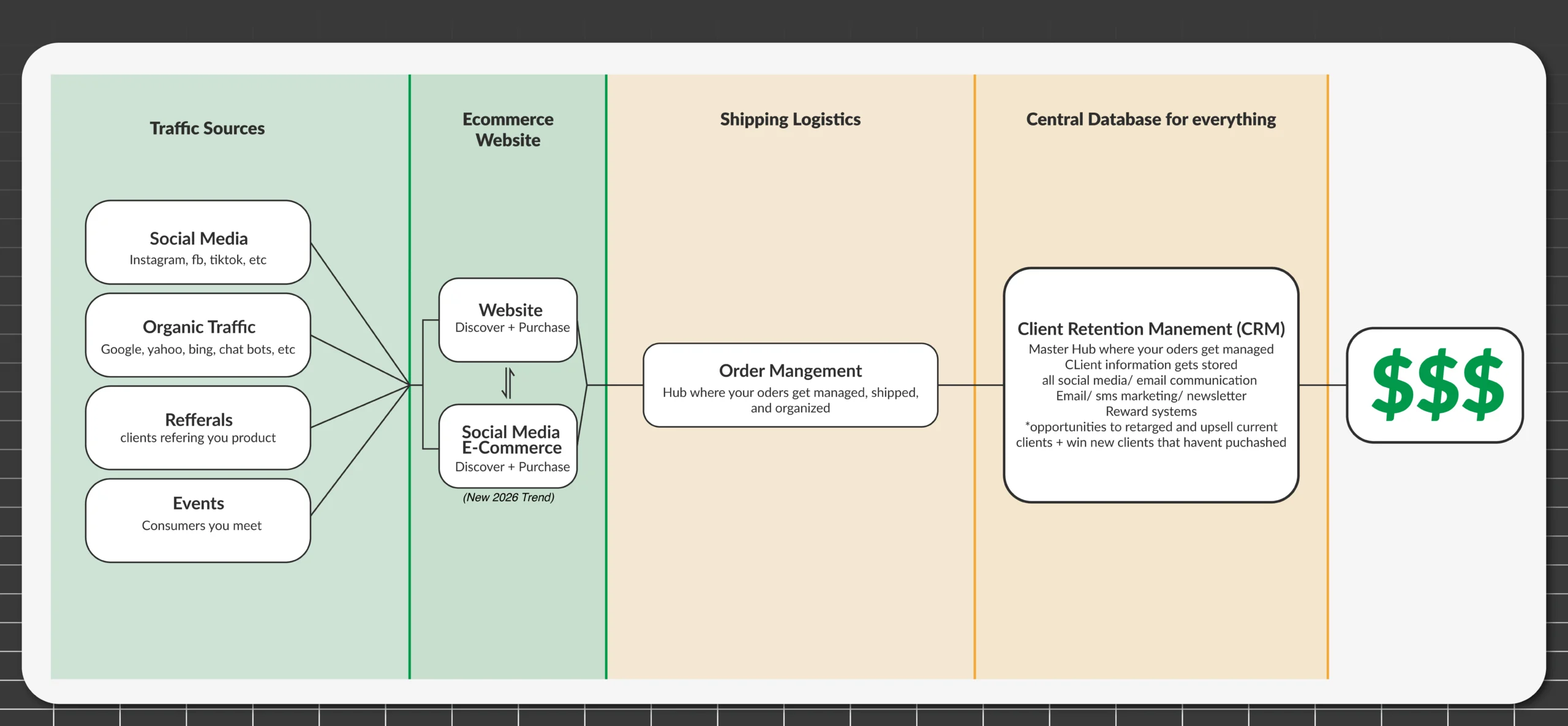Click the connector joining CRM to the $$$ symbol
1568x726 pixels.
(x=1329, y=386)
